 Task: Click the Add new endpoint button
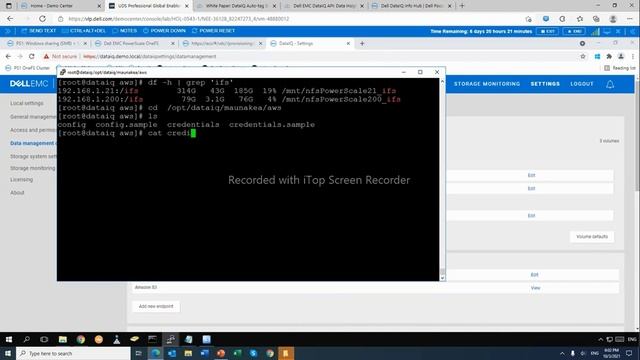click(x=156, y=307)
